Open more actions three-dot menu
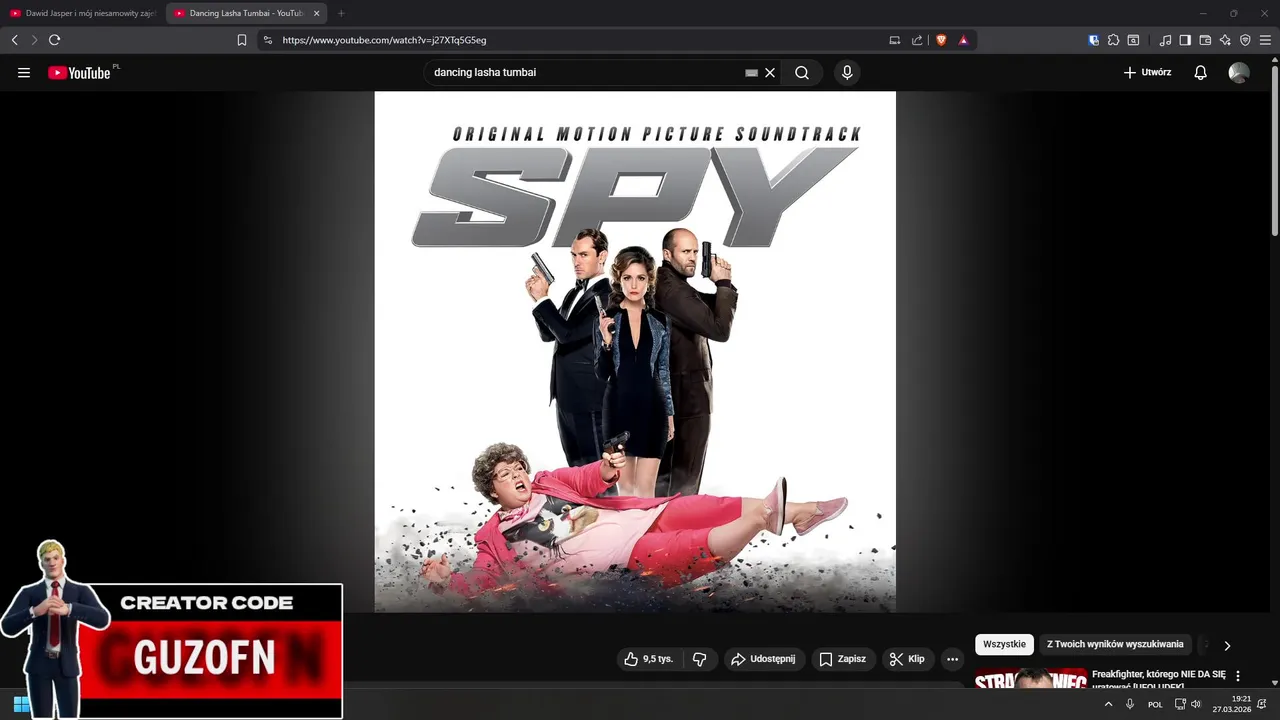Image resolution: width=1280 pixels, height=720 pixels. pyautogui.click(x=952, y=659)
